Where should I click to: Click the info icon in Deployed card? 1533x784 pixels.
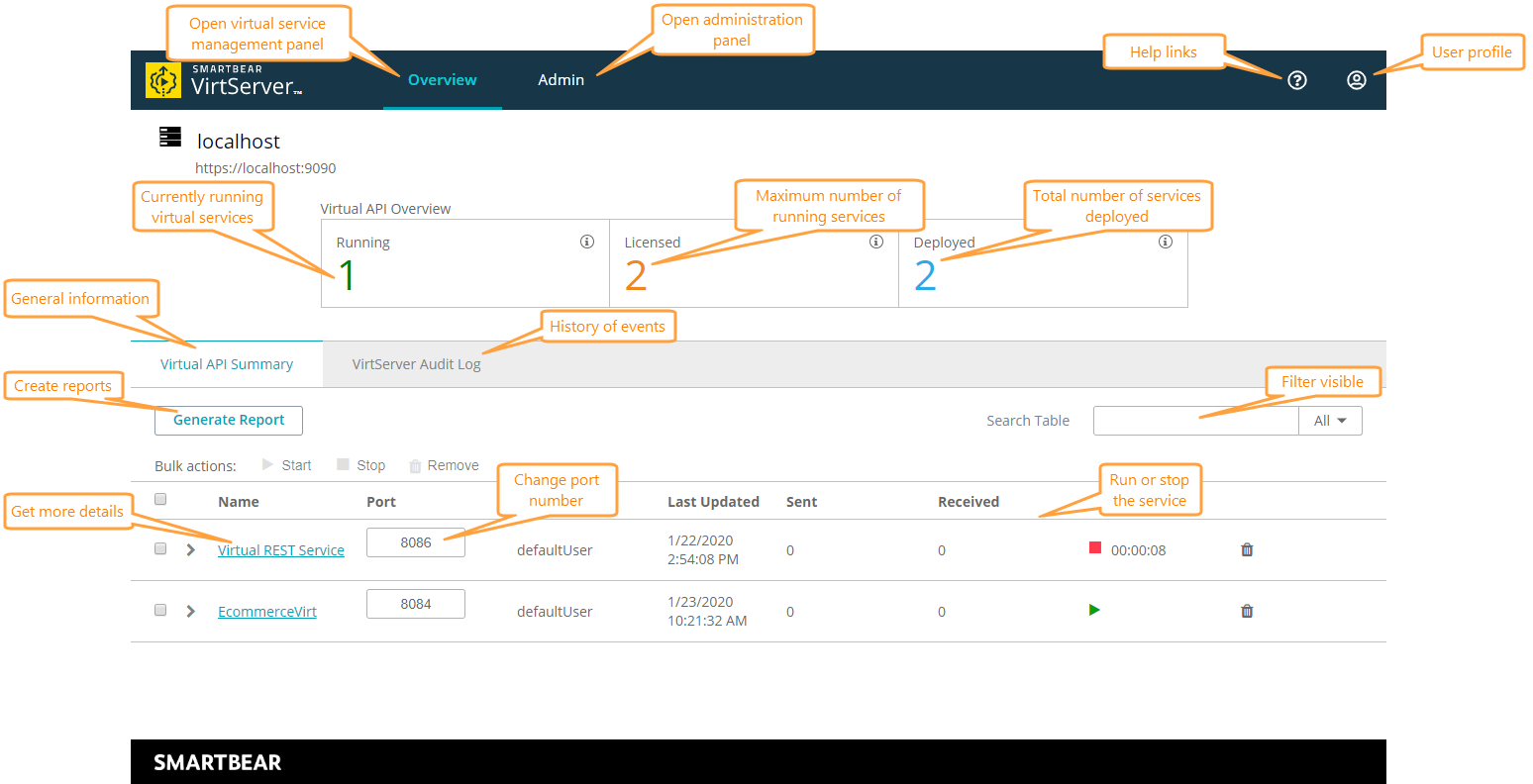(x=1166, y=242)
